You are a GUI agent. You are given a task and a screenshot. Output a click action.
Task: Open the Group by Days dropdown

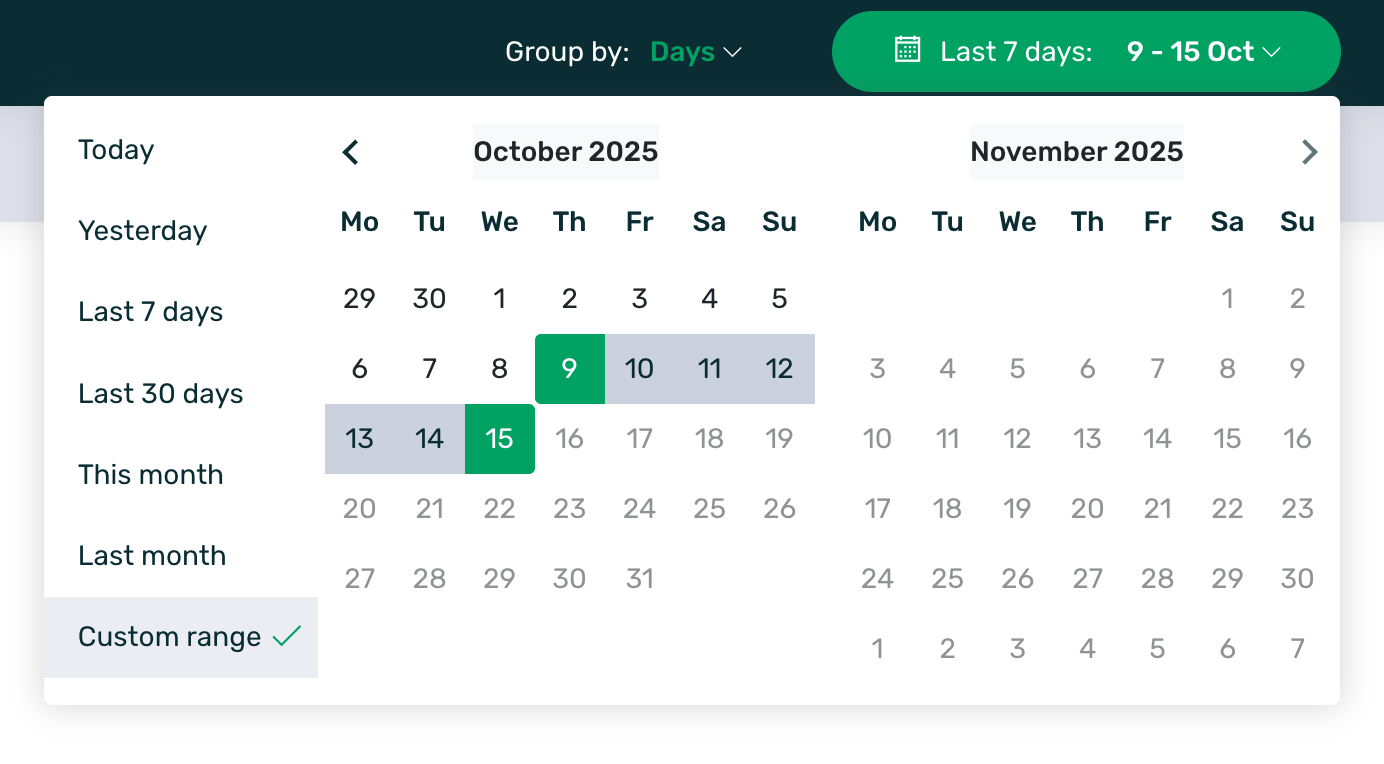pos(696,52)
